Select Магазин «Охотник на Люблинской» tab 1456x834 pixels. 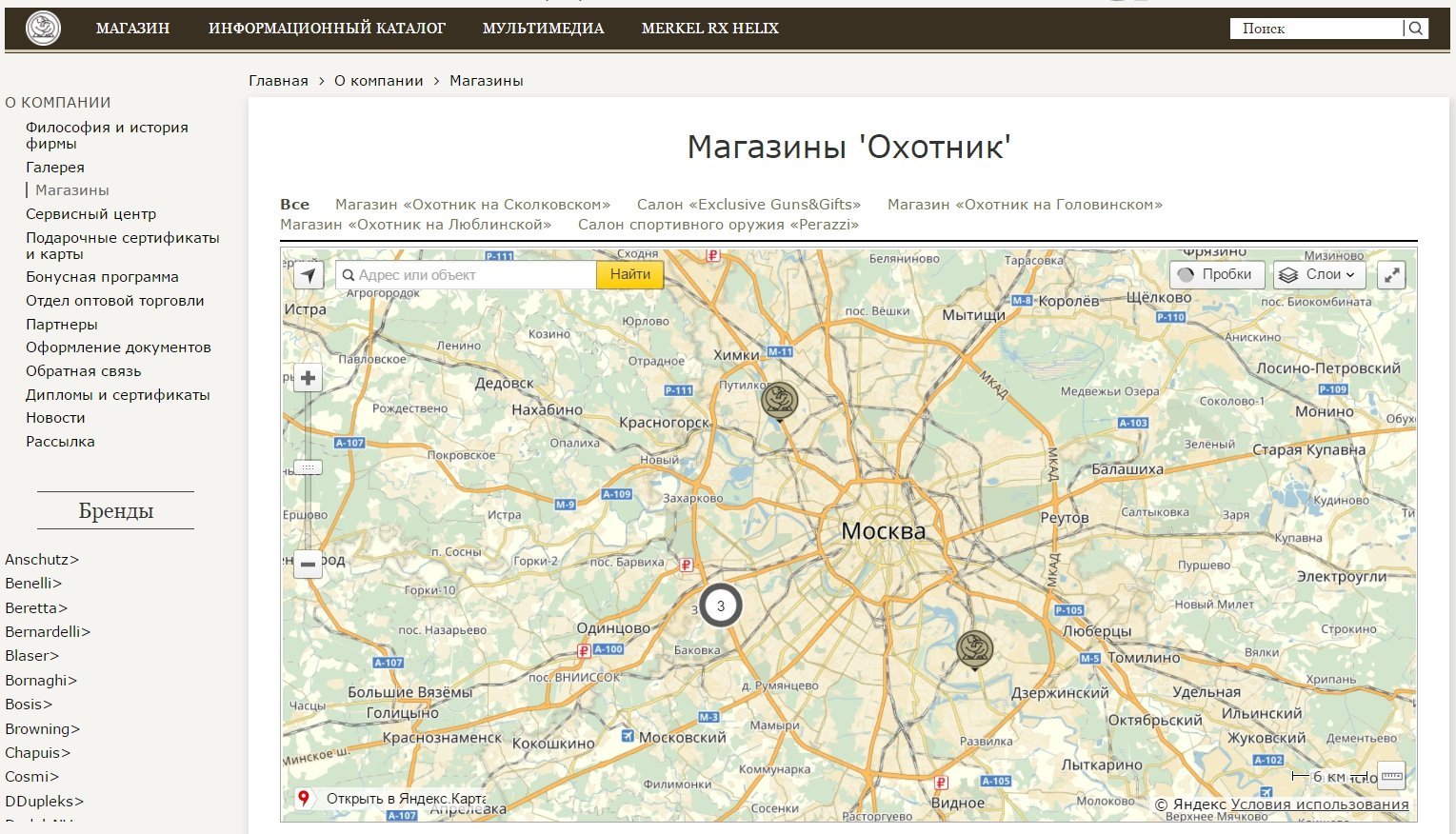415,224
